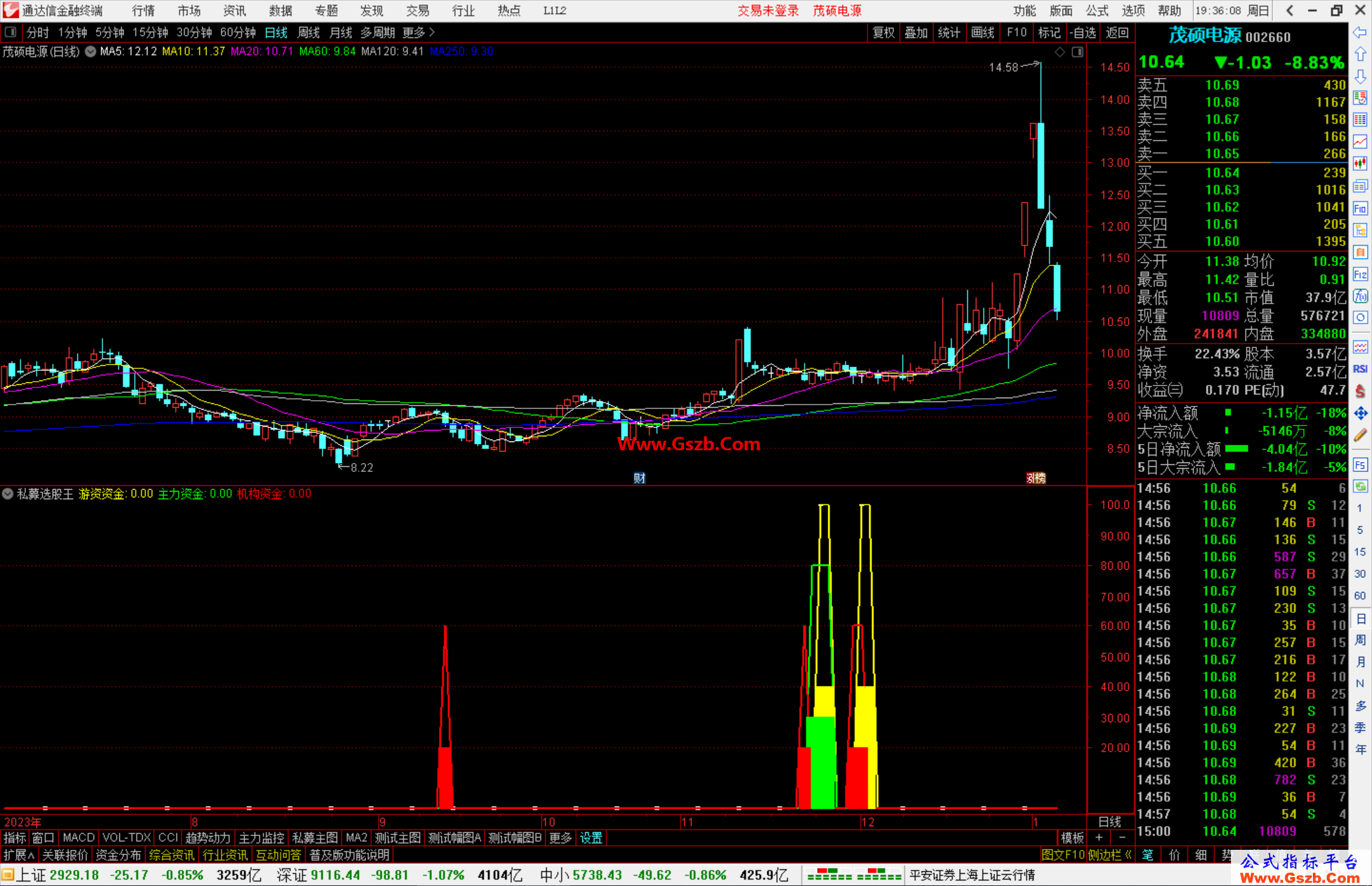Switch to 周线 weekly chart tab
This screenshot has width=1372, height=886.
pyautogui.click(x=309, y=32)
